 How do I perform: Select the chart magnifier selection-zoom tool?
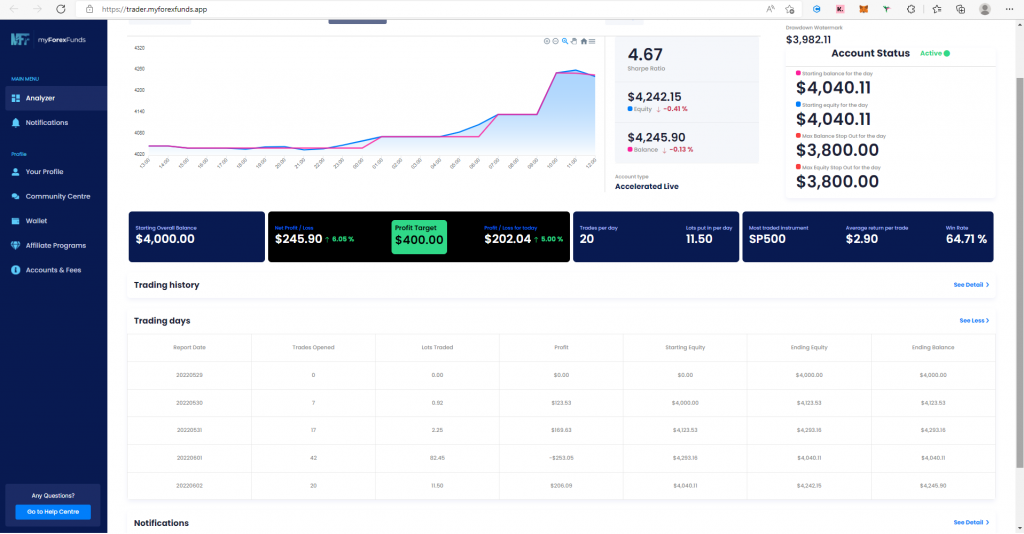(x=565, y=41)
